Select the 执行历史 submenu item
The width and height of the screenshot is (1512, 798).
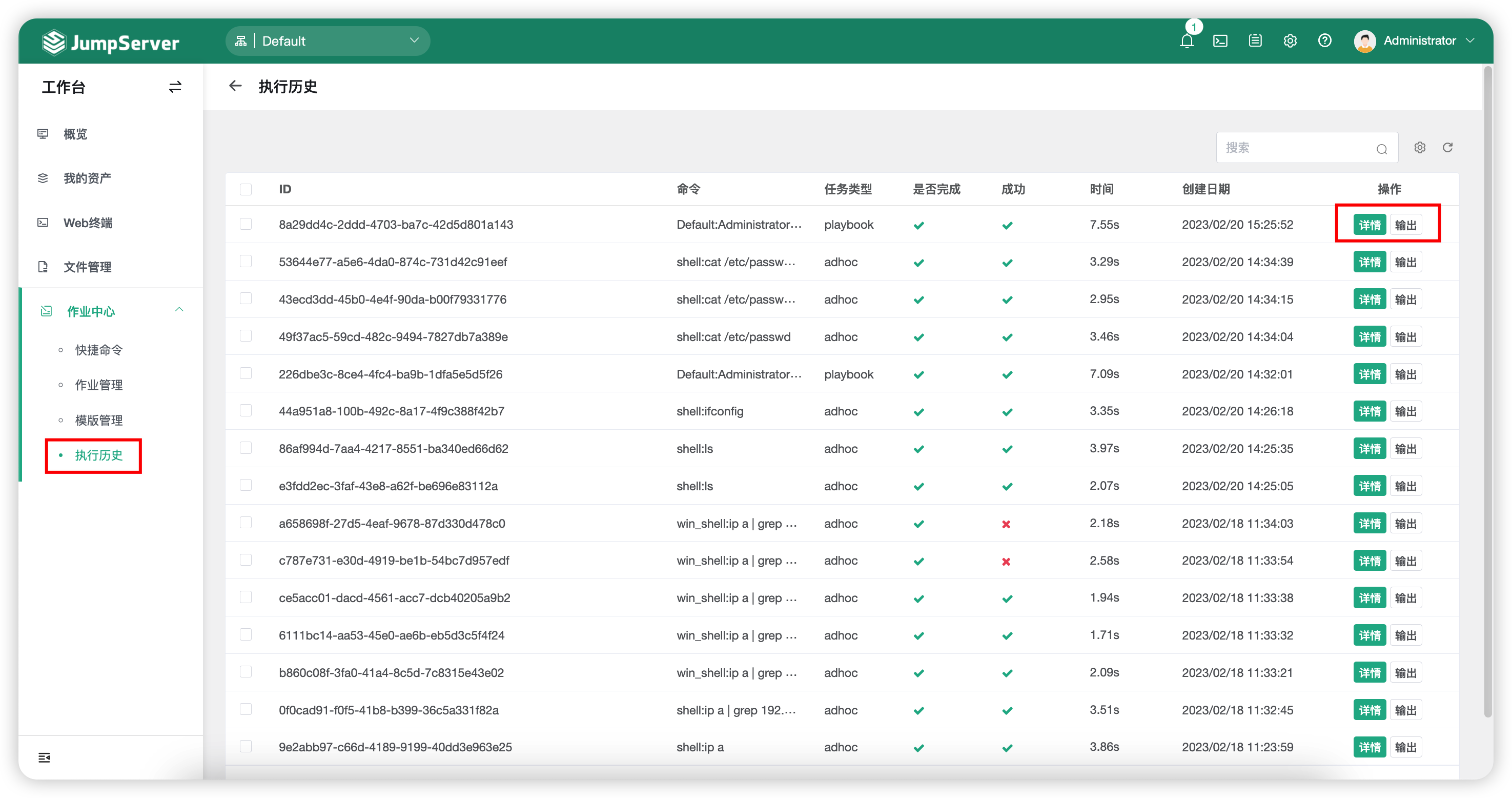(x=98, y=455)
